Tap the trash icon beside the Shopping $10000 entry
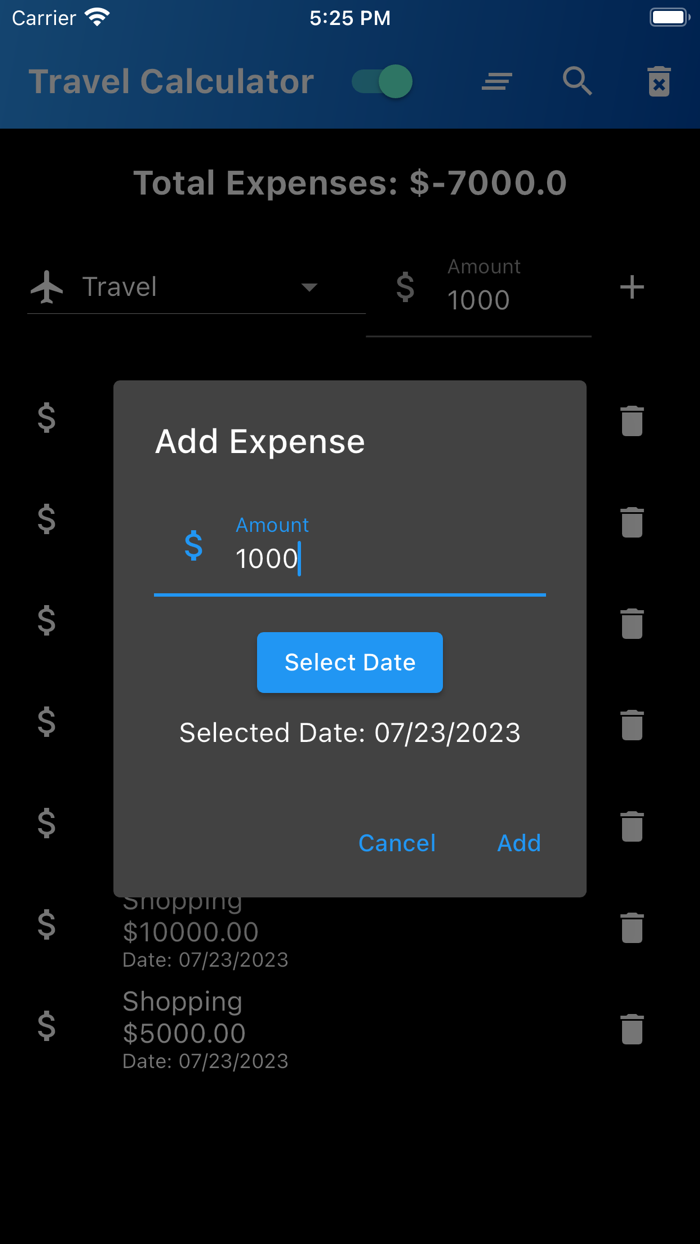The image size is (700, 1244). (631, 928)
